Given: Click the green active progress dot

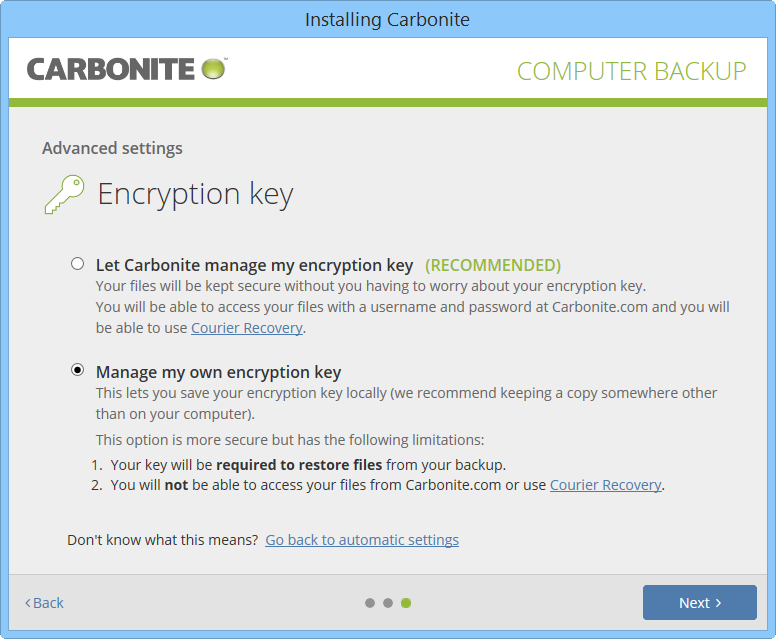Looking at the screenshot, I should [406, 603].
